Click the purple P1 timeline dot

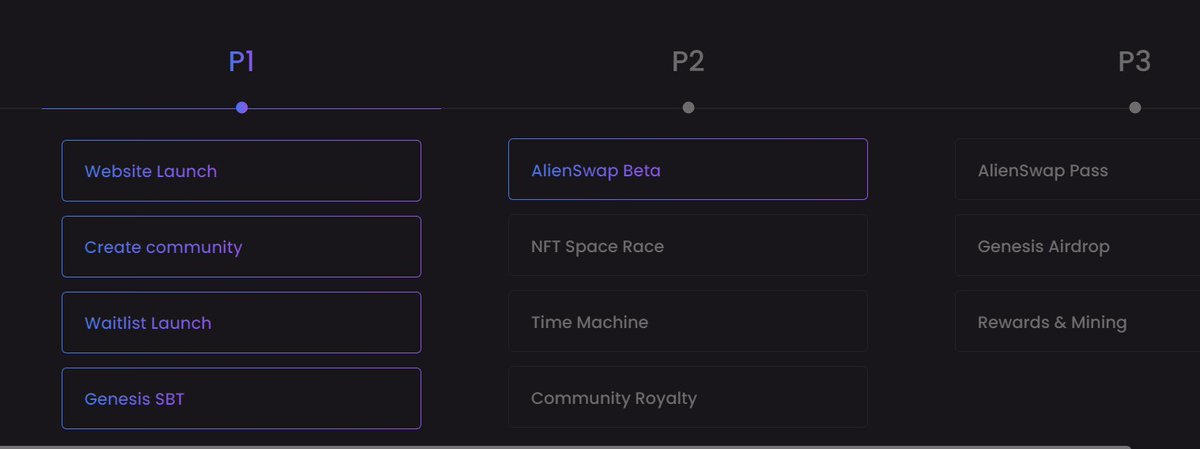(x=242, y=107)
